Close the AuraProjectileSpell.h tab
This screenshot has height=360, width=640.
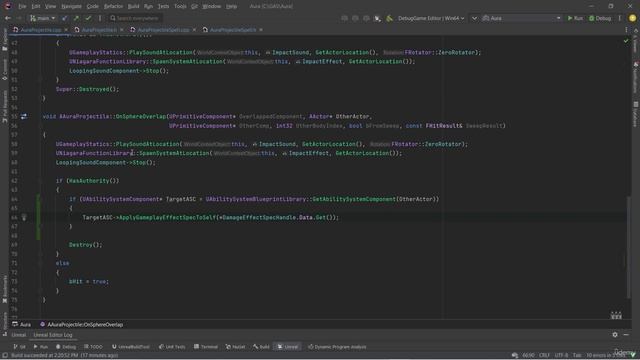[x=261, y=30]
